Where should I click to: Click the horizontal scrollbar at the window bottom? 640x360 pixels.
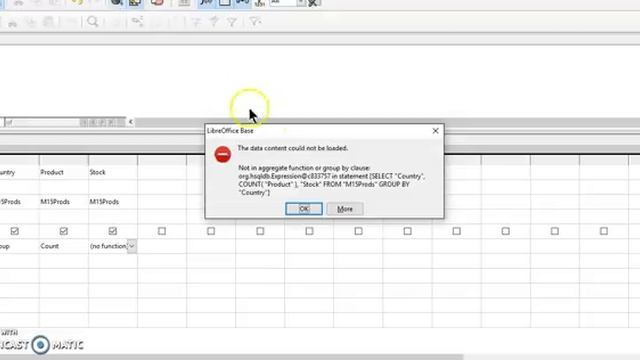click(x=231, y=357)
